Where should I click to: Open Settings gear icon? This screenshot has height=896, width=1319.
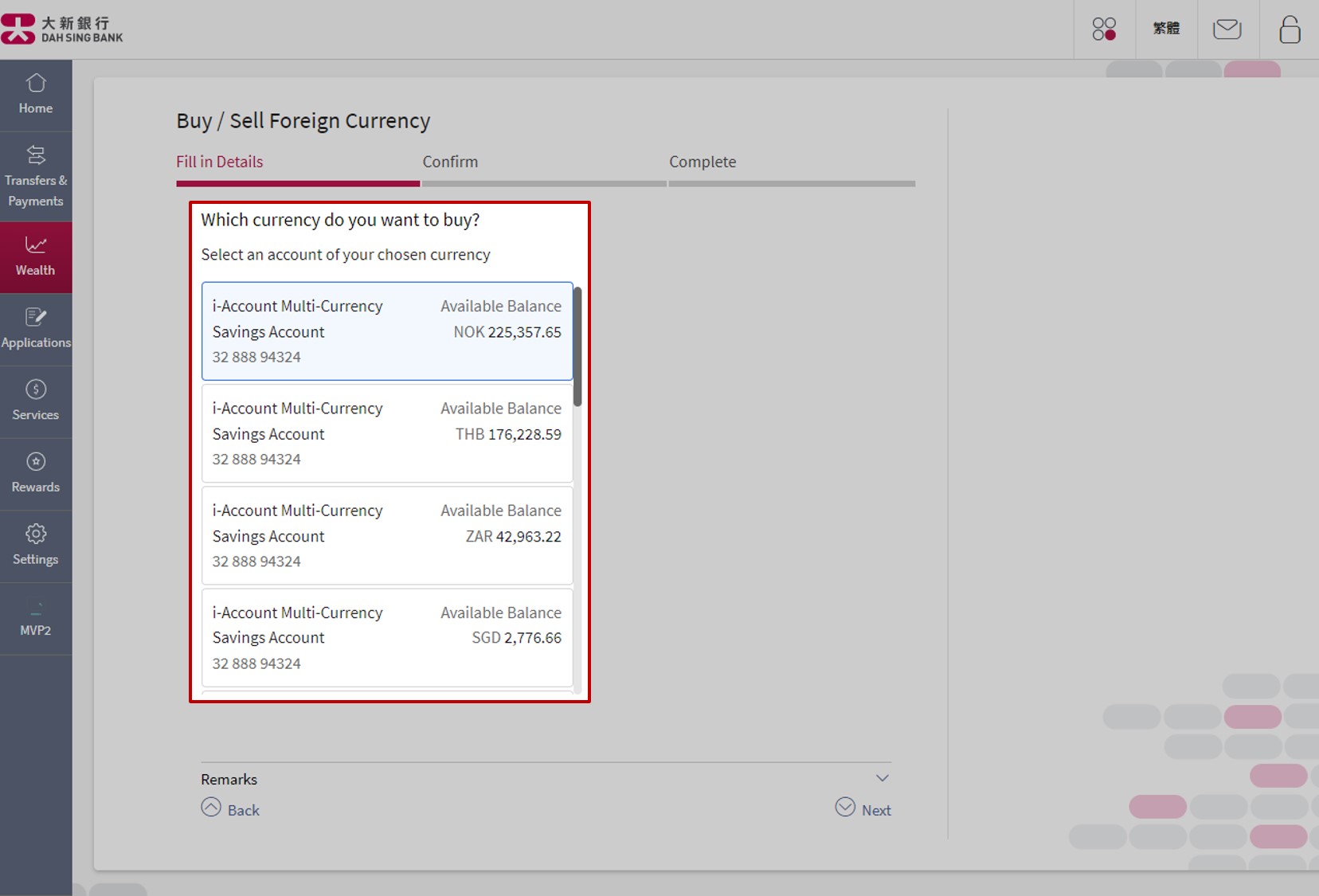(x=36, y=534)
